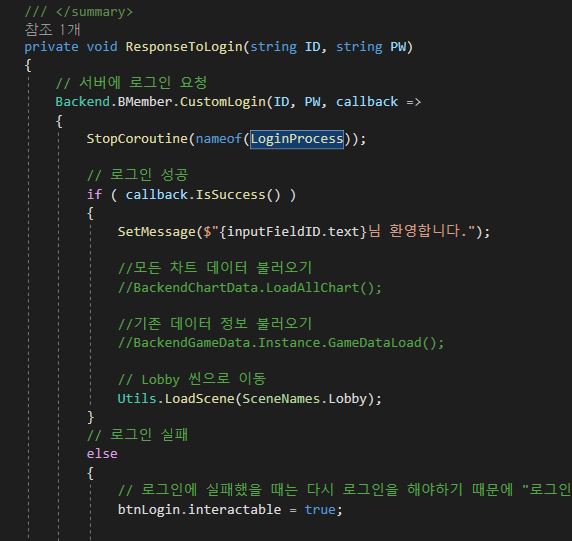Click the commented BackendGameData.Instance.GameDataLoad line

[281, 343]
